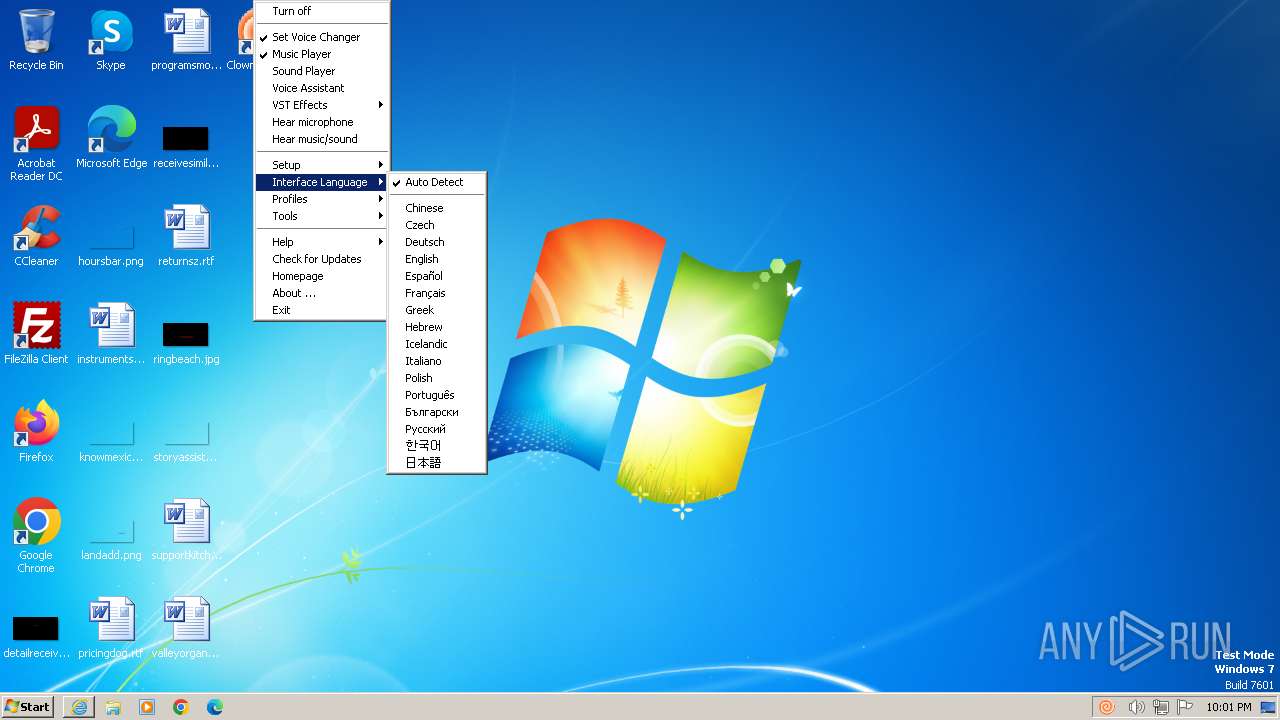Toggle the Set Voice Changer option

(x=321, y=37)
